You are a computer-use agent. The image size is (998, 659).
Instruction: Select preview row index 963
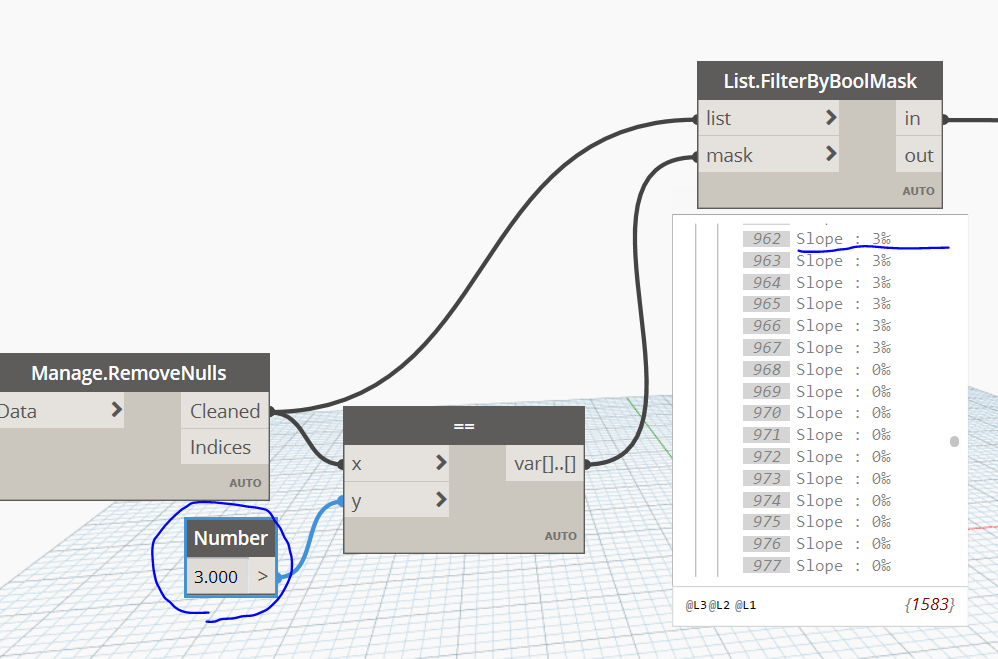(x=766, y=260)
